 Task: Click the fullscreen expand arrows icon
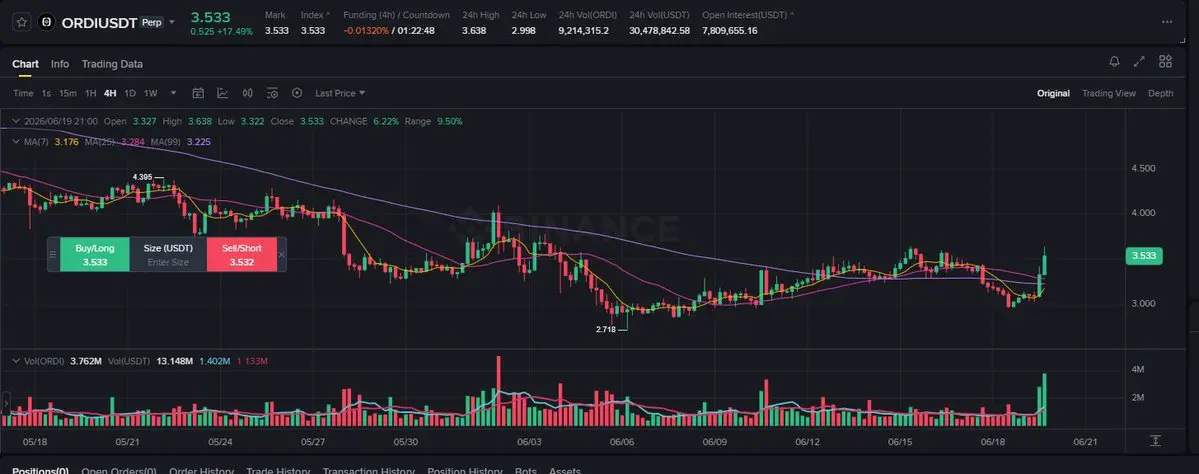pyautogui.click(x=1139, y=62)
